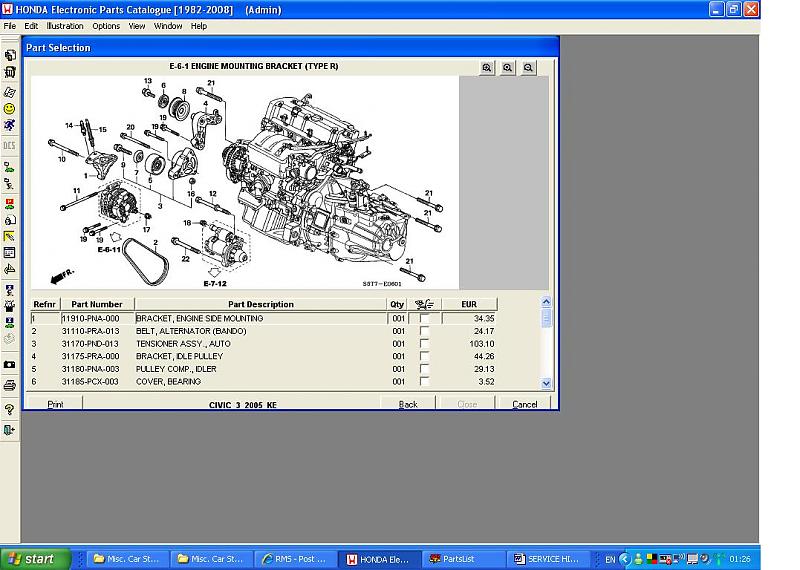The width and height of the screenshot is (800, 570).
Task: Click the red flag sidebar icon
Action: (x=9, y=204)
